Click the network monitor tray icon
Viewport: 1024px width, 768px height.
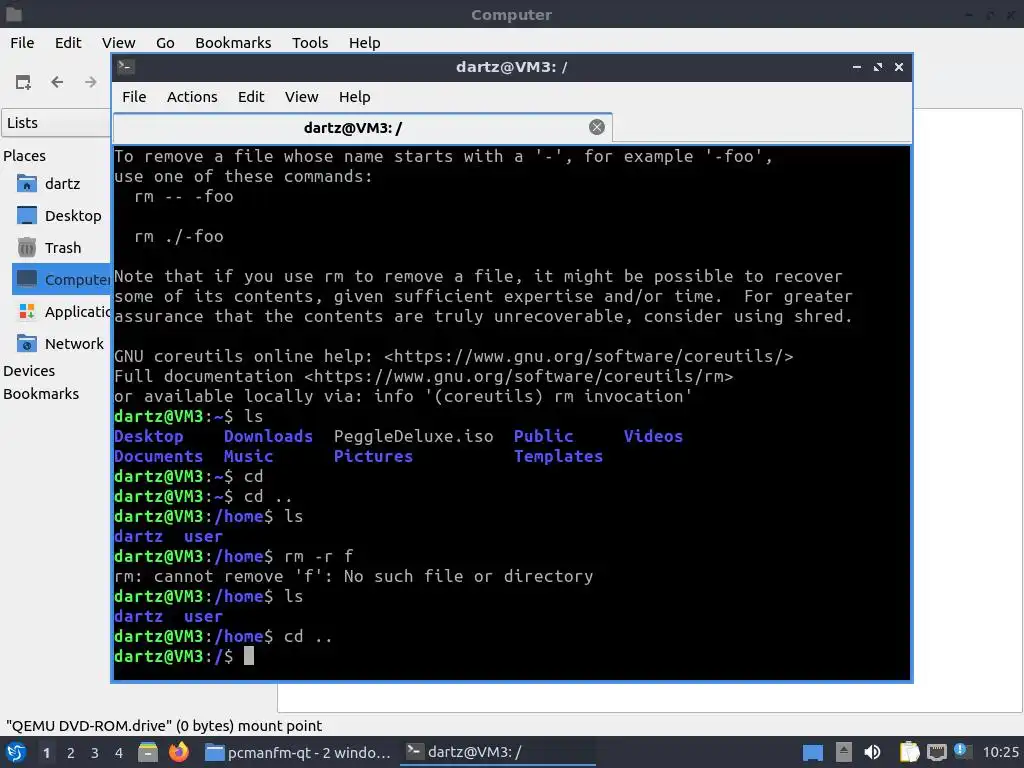click(936, 752)
